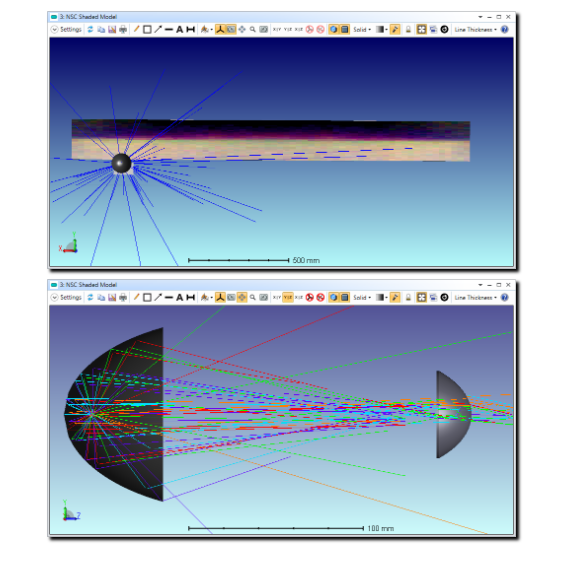Click the black sphere object in the top model view
The height and width of the screenshot is (564, 578).
(x=121, y=163)
